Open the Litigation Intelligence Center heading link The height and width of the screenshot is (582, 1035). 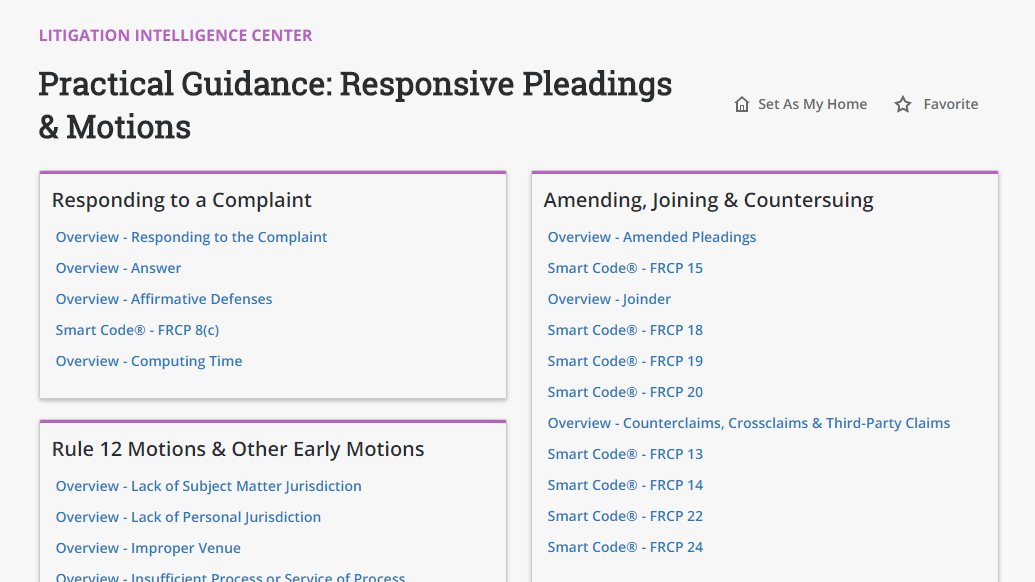[x=176, y=35]
